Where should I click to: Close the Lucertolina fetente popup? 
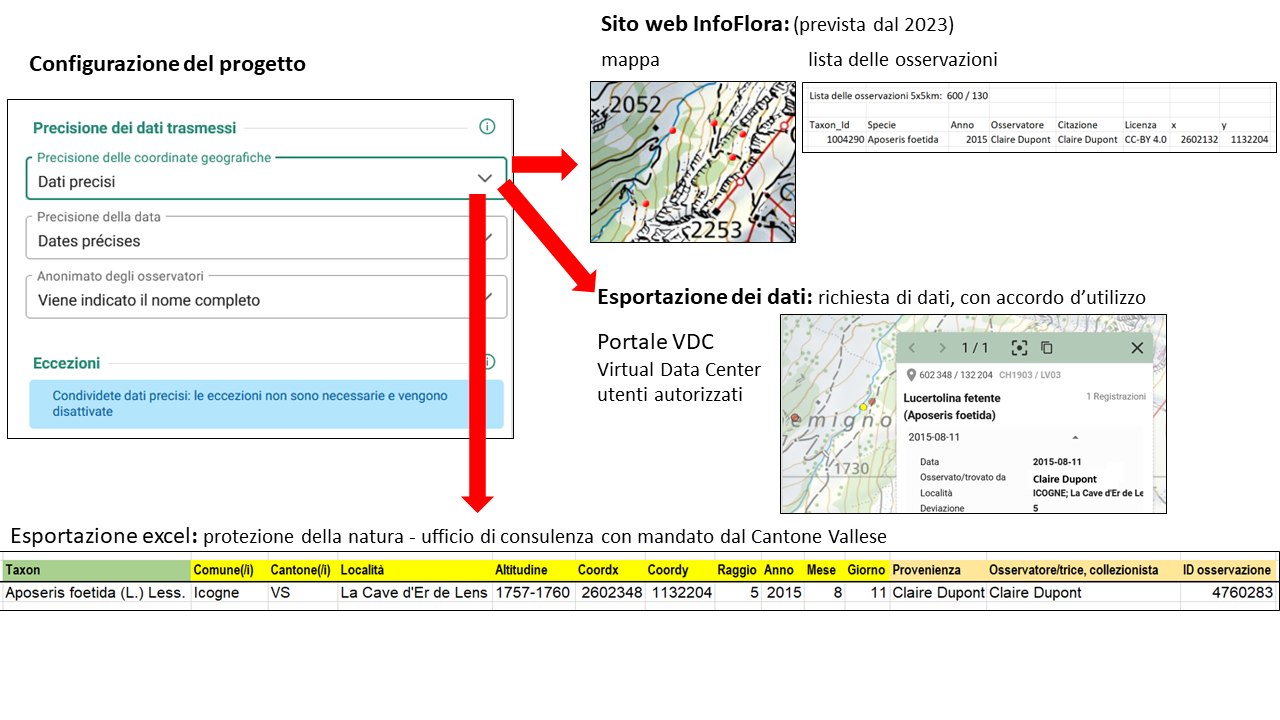(1137, 348)
